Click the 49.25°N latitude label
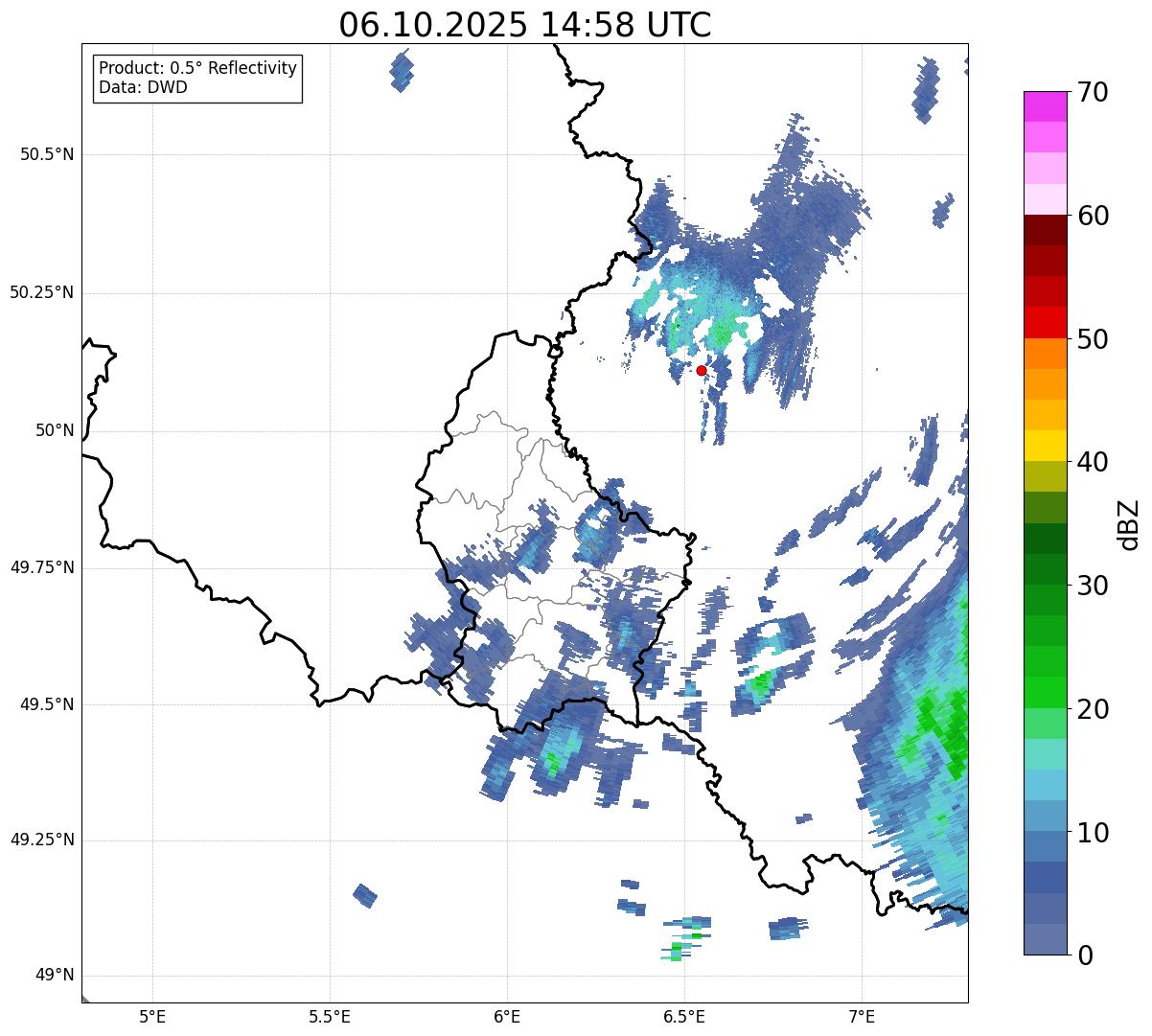 (x=42, y=840)
